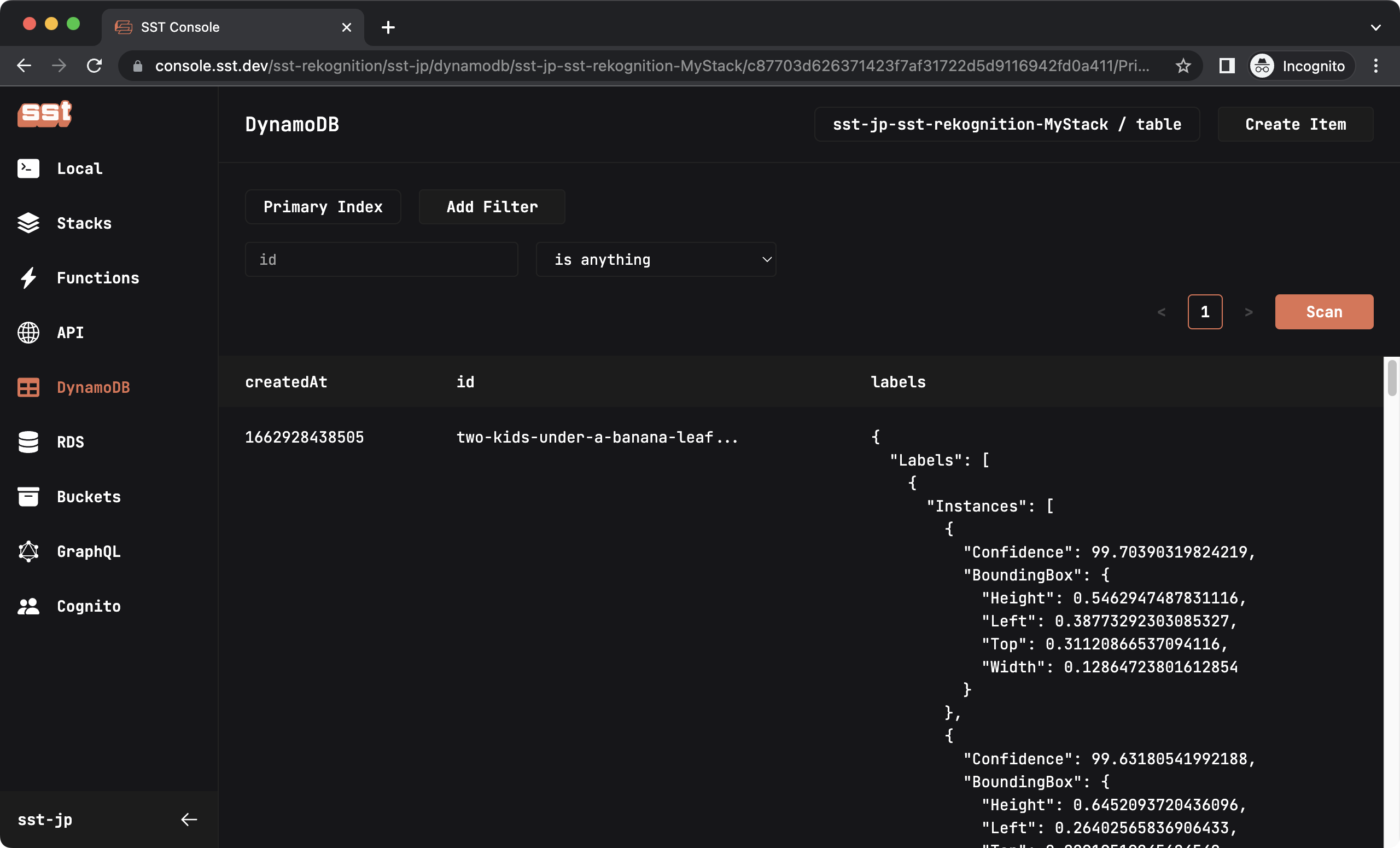This screenshot has height=848, width=1400.
Task: Open the sst-jp-sst-rekognition-MyStack / table selector
Action: pos(1007,124)
